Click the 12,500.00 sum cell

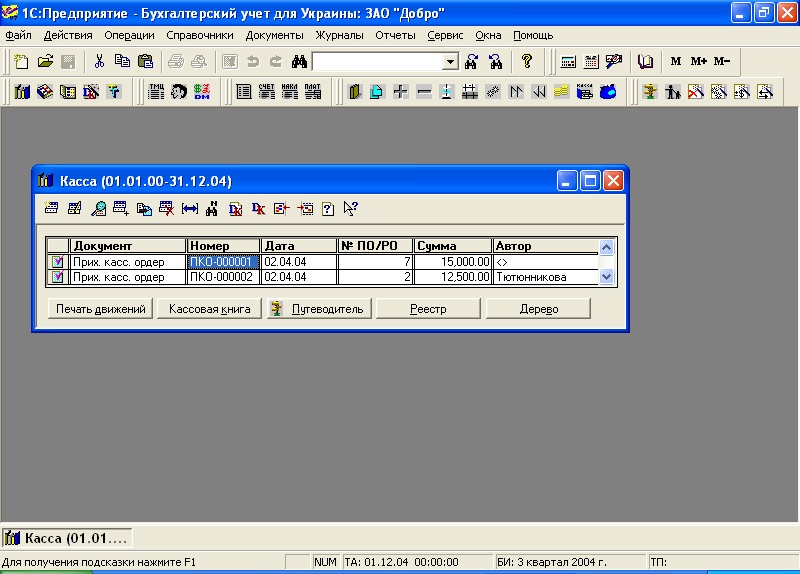453,277
